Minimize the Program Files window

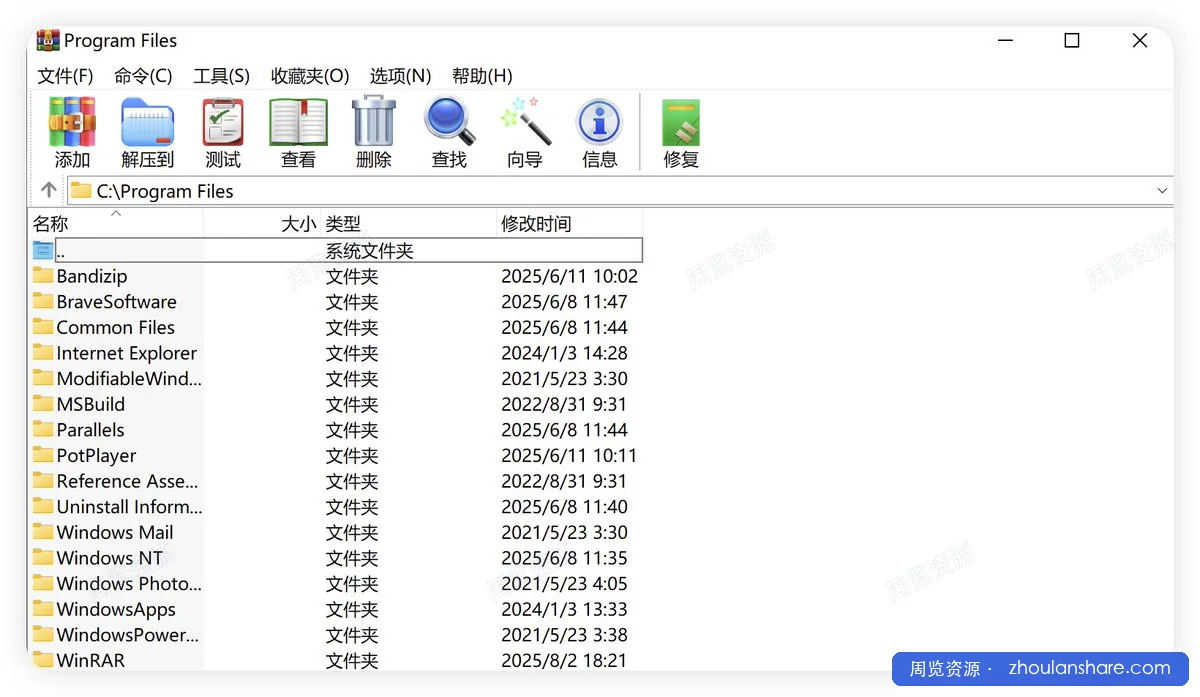click(x=1005, y=40)
